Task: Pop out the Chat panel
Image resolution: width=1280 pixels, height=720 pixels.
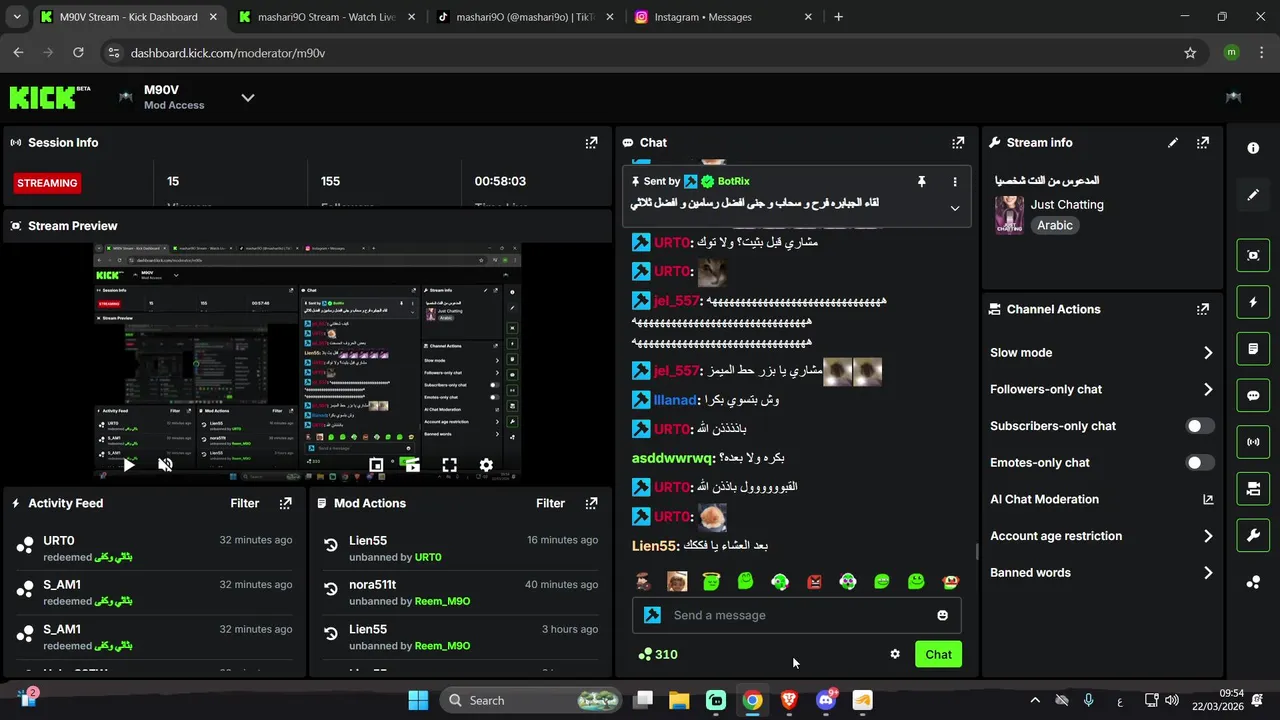Action: coord(958,143)
